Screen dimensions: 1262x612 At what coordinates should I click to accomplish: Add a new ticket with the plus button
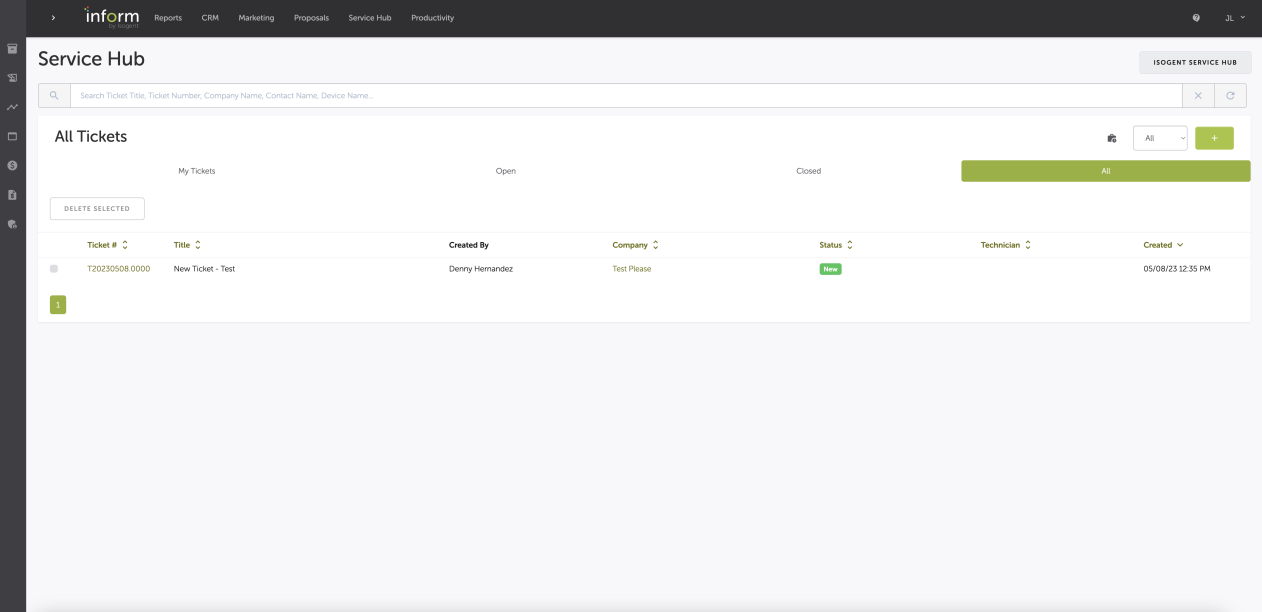pyautogui.click(x=1214, y=138)
